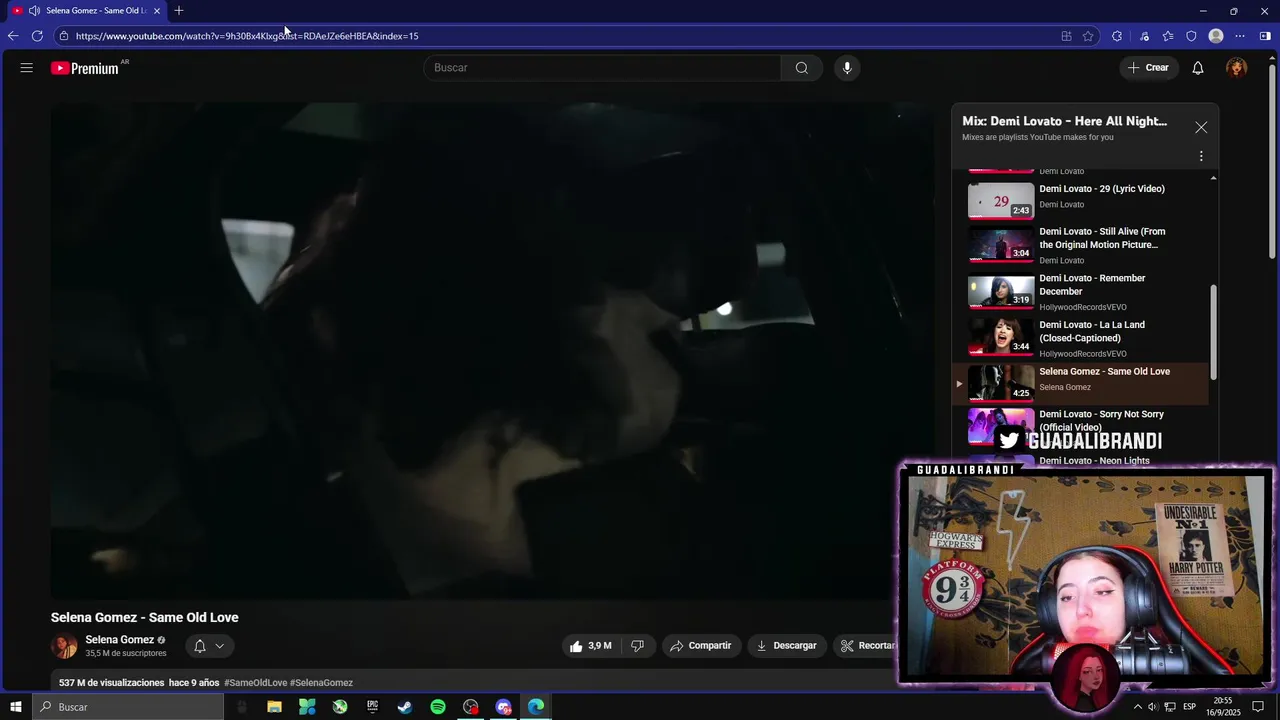Open Selena Gomez channel avatar

[x=64, y=646]
